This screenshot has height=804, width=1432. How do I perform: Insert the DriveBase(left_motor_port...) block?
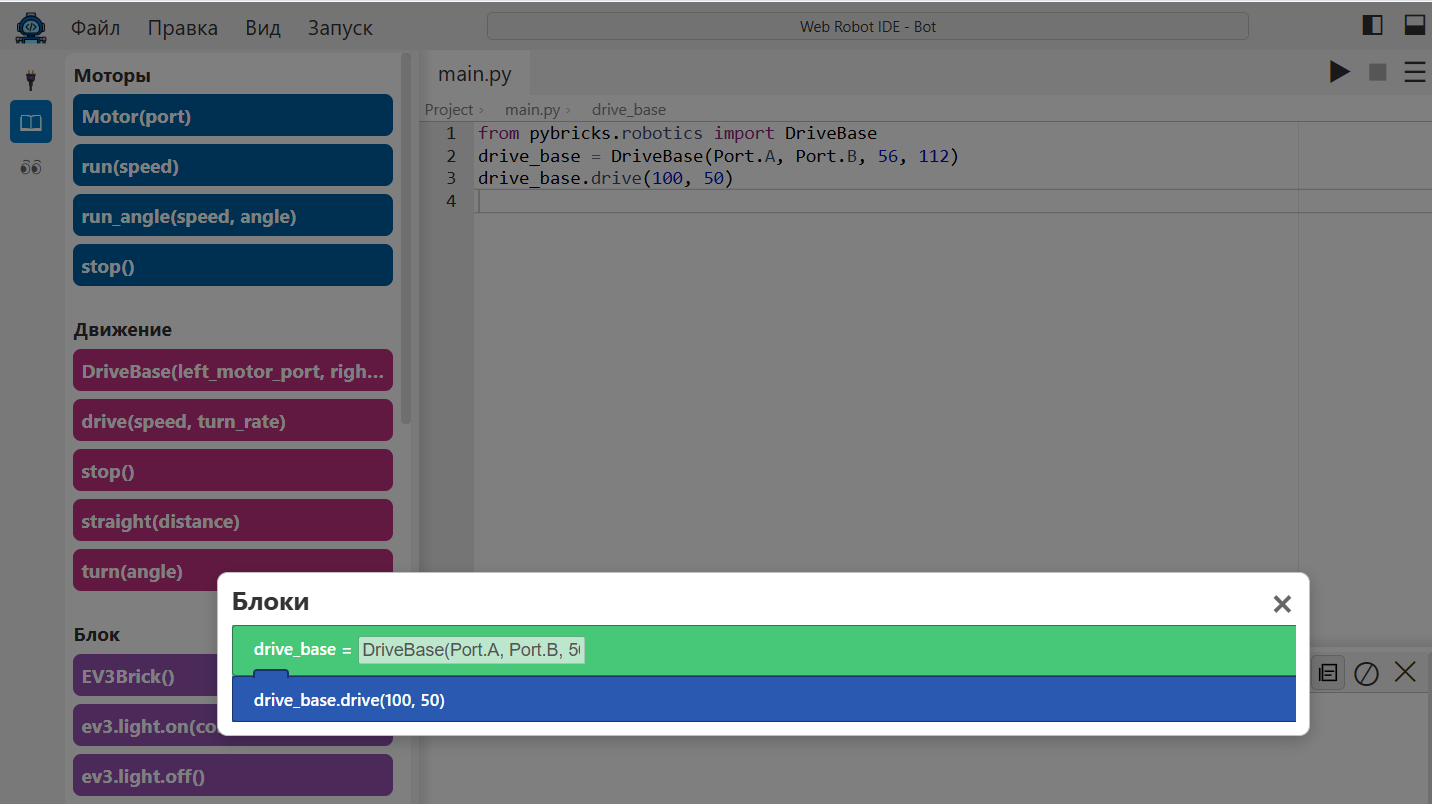coord(233,371)
